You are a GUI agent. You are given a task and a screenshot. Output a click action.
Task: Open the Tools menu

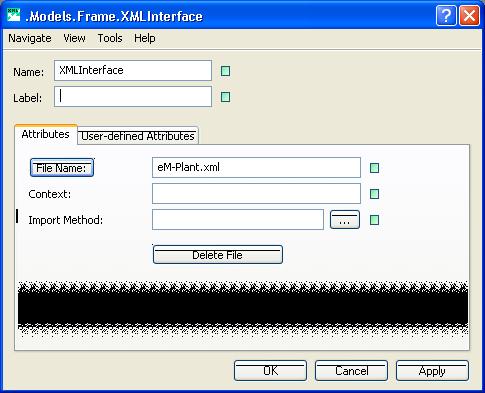tap(110, 38)
